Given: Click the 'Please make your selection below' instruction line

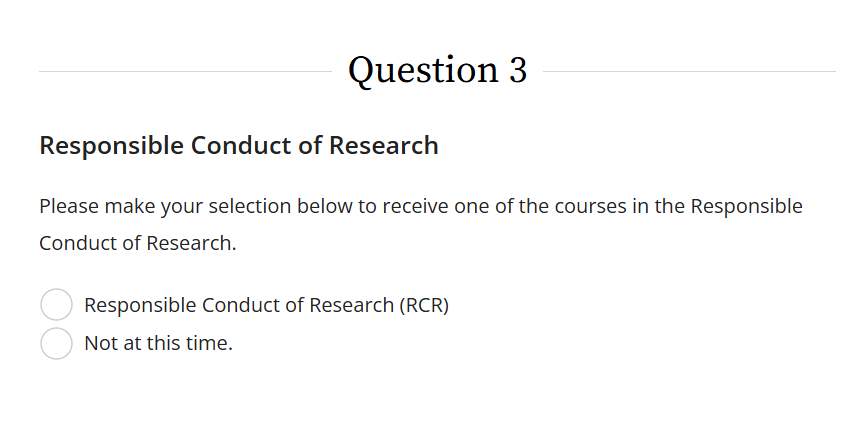Looking at the screenshot, I should pos(420,207).
